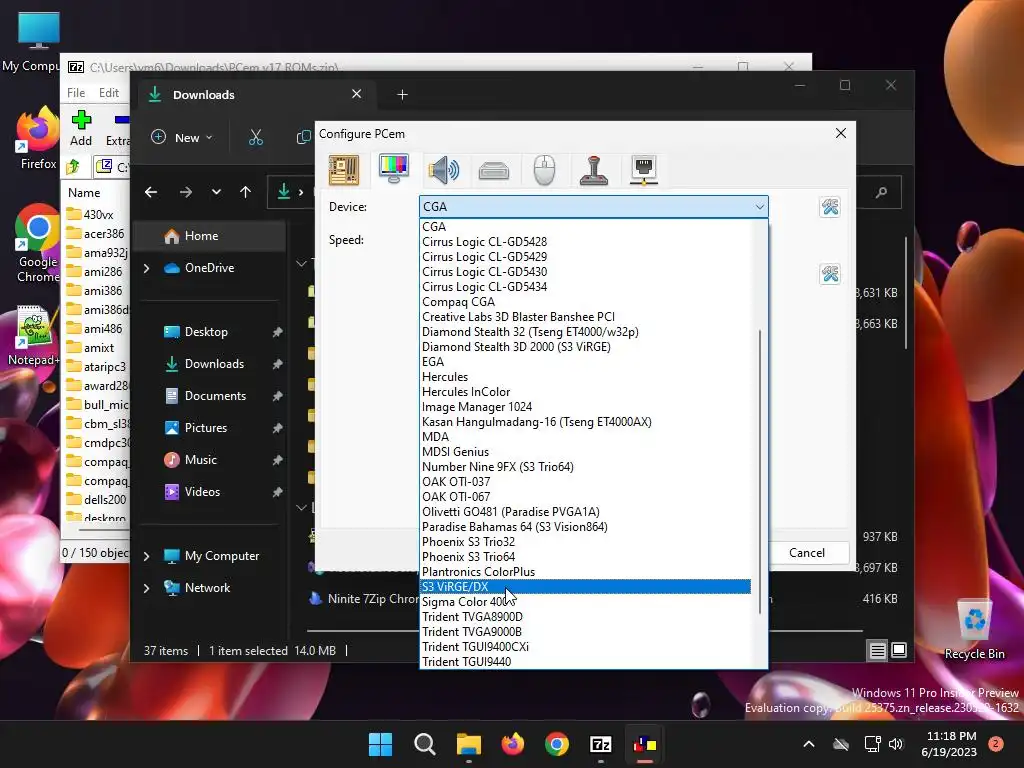Open the Joystick tab icon
This screenshot has width=1024, height=768.
click(x=594, y=170)
